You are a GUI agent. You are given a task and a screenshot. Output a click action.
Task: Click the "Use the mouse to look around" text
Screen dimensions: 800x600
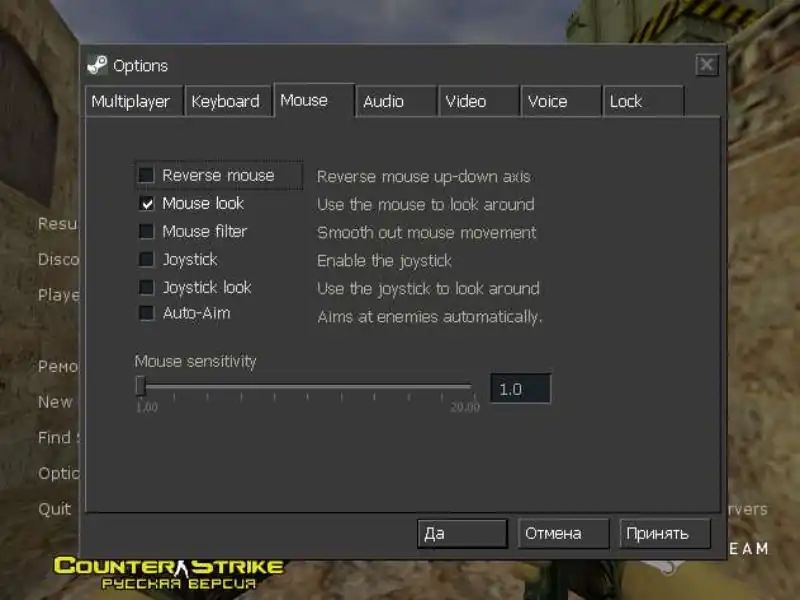click(426, 205)
